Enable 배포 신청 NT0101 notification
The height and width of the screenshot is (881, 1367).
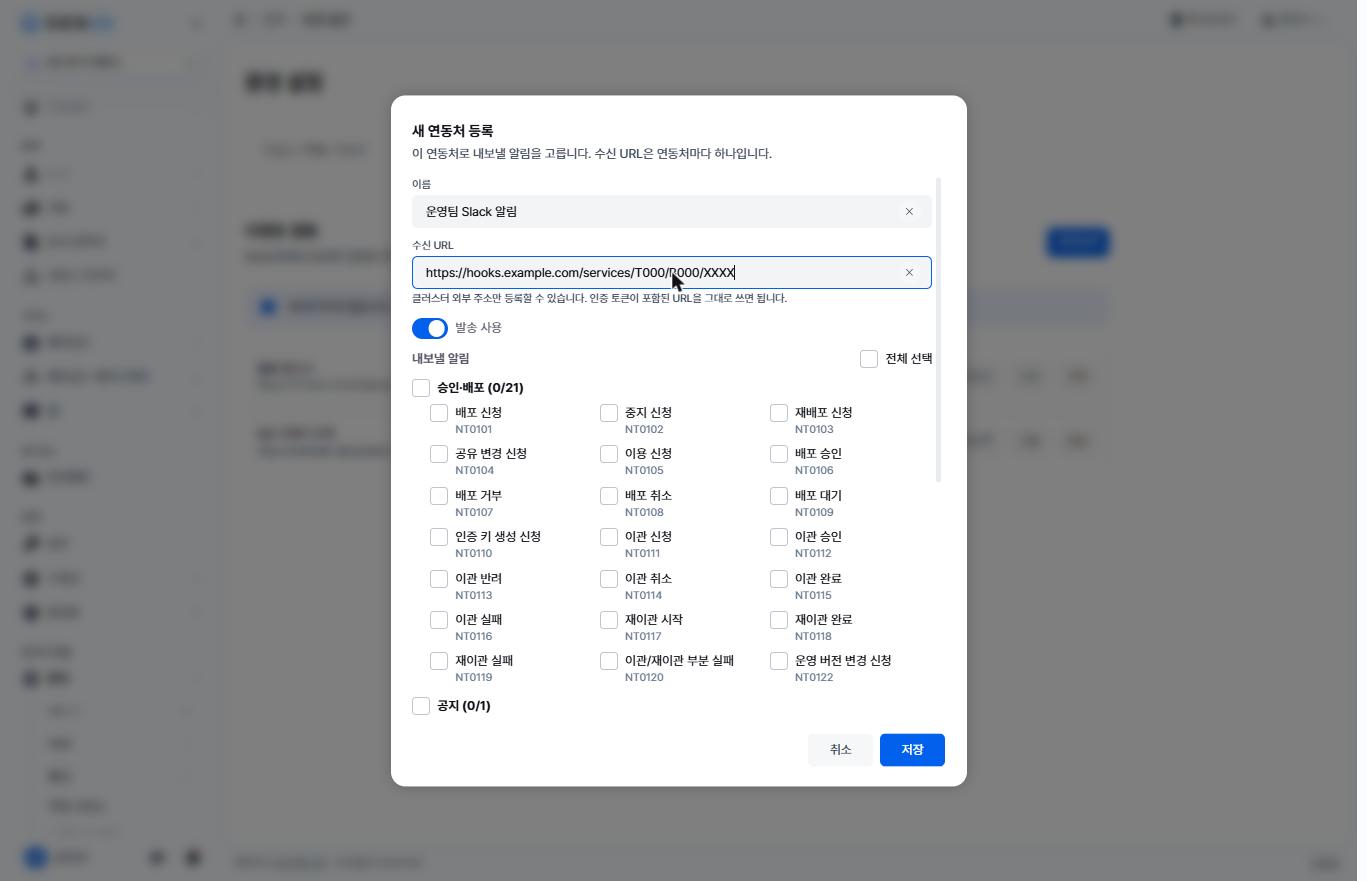coord(439,413)
